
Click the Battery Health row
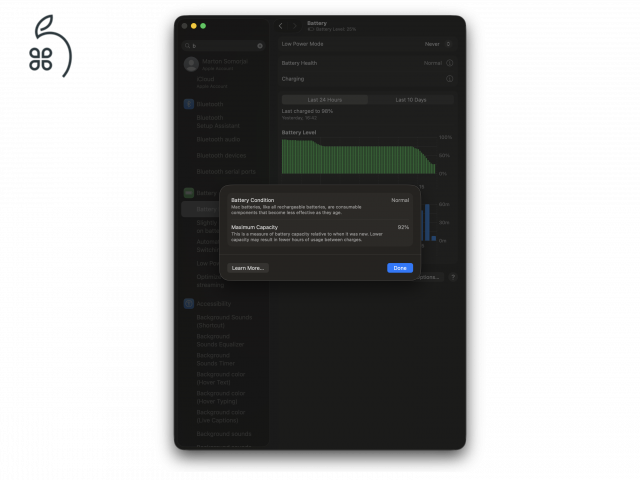click(367, 63)
